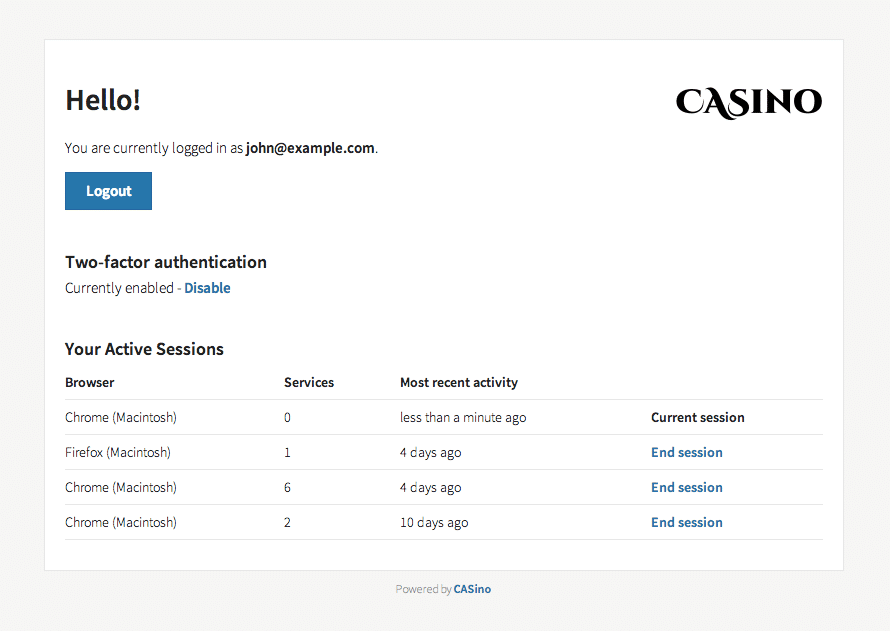Click the 'Currently enabled' status text
The width and height of the screenshot is (890, 631).
click(x=119, y=288)
